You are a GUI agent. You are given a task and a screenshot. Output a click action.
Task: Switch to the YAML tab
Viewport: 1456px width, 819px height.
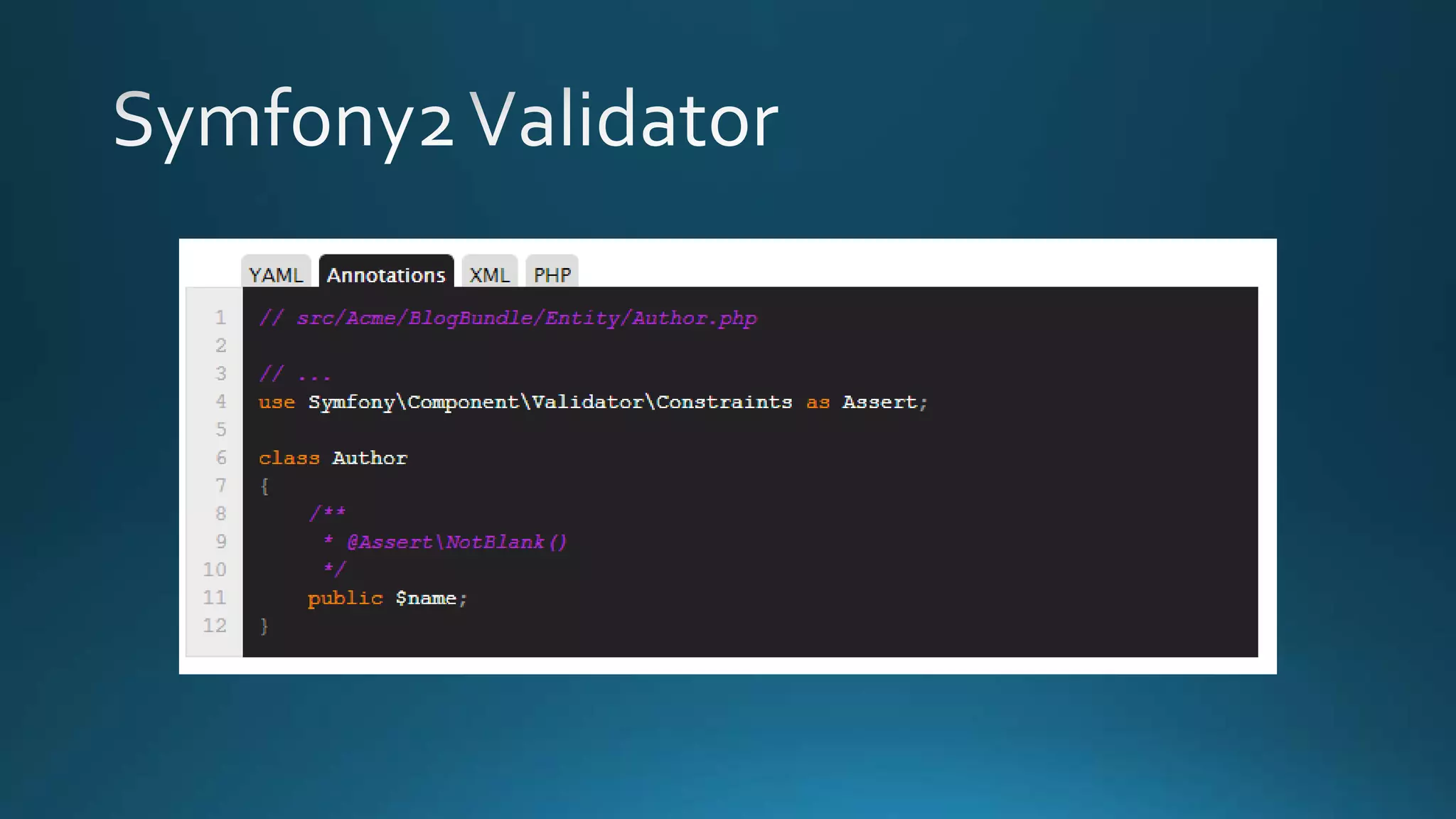tap(276, 274)
